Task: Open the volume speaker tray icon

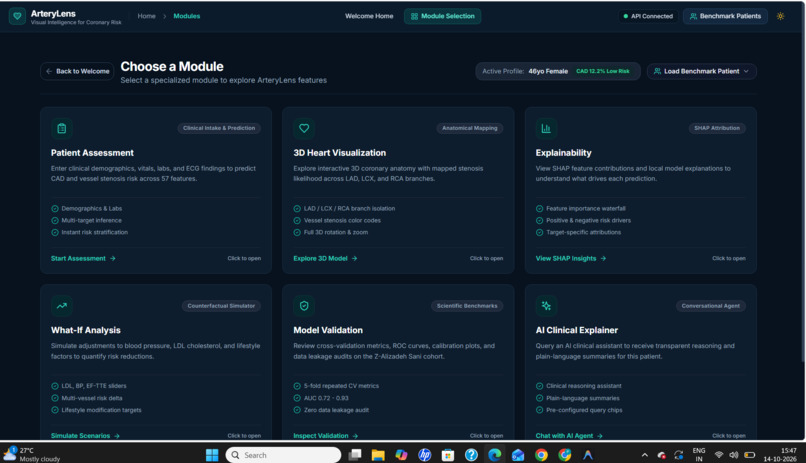Action: (x=734, y=455)
